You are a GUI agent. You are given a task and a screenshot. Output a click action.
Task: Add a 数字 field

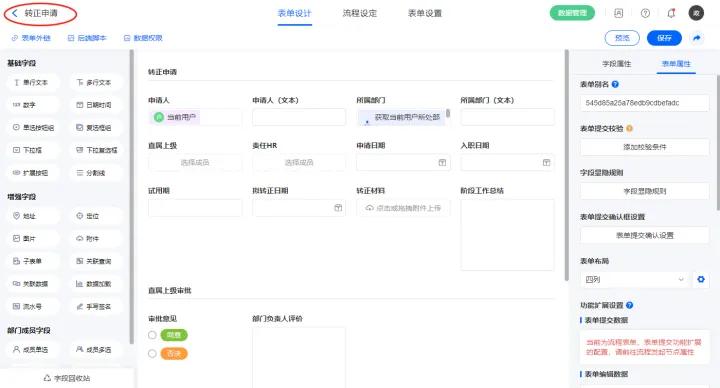(x=33, y=105)
